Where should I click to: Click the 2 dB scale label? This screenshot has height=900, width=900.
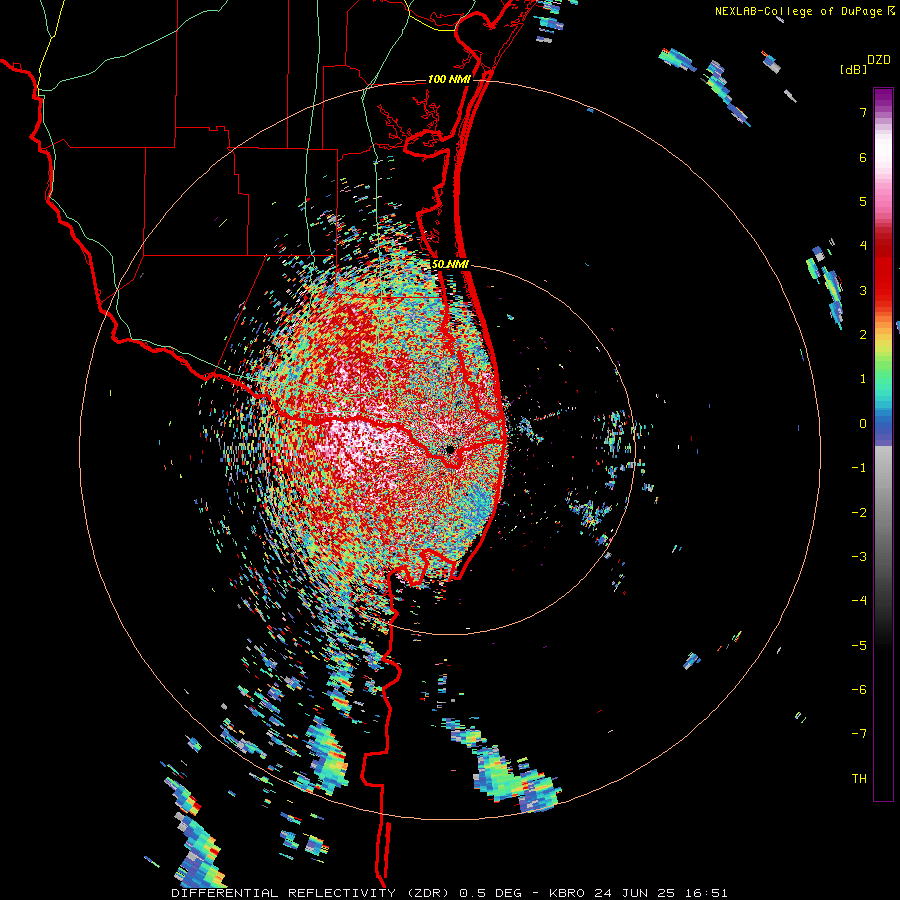[x=863, y=335]
